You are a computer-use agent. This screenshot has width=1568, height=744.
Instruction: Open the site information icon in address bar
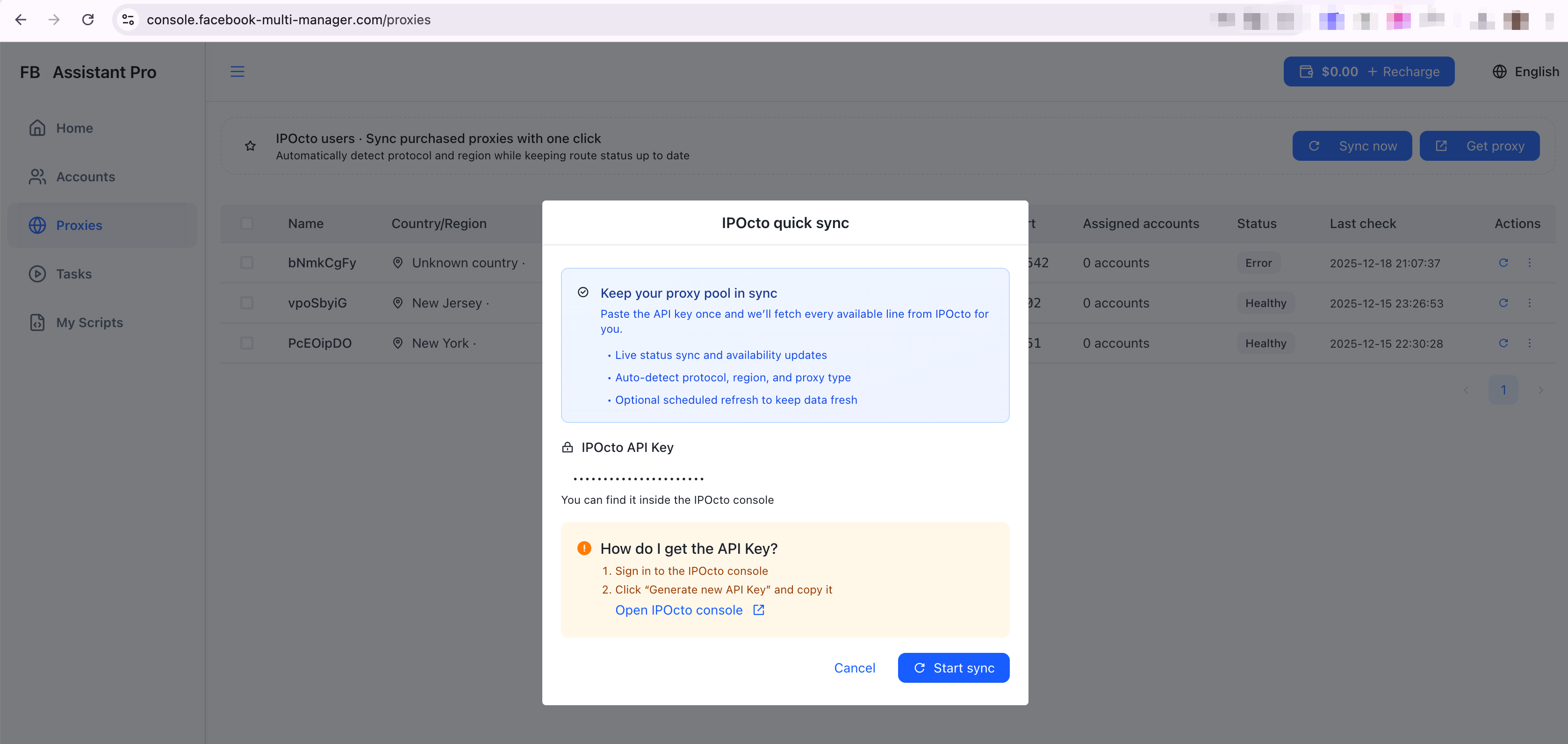(x=128, y=20)
